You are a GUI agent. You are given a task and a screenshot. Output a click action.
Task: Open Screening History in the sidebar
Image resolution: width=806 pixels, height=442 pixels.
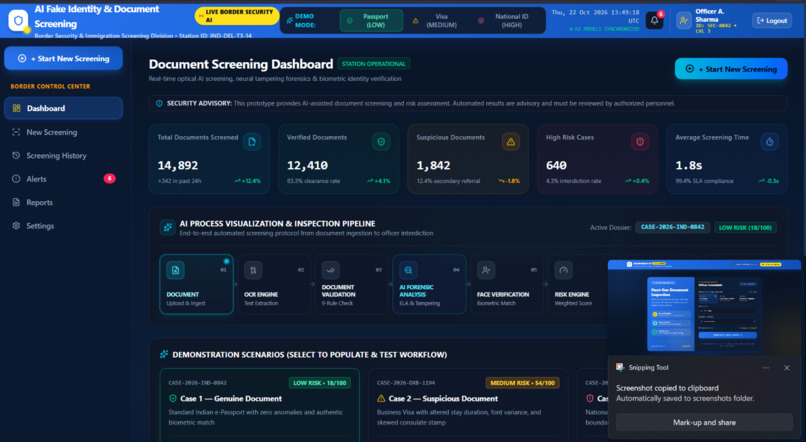64,155
